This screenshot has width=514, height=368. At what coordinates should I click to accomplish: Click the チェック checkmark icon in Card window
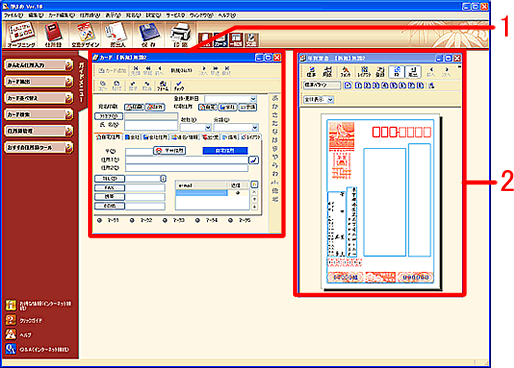click(179, 86)
